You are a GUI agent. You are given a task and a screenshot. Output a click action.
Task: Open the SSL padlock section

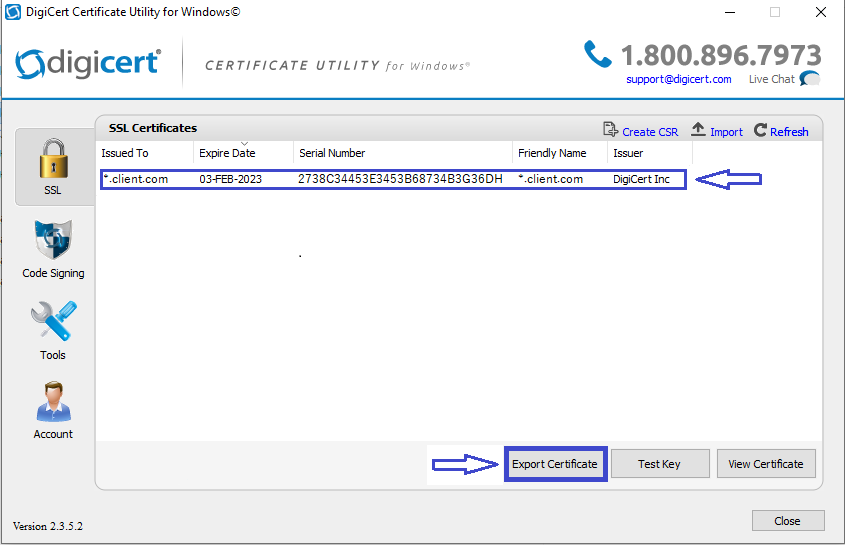(x=53, y=167)
